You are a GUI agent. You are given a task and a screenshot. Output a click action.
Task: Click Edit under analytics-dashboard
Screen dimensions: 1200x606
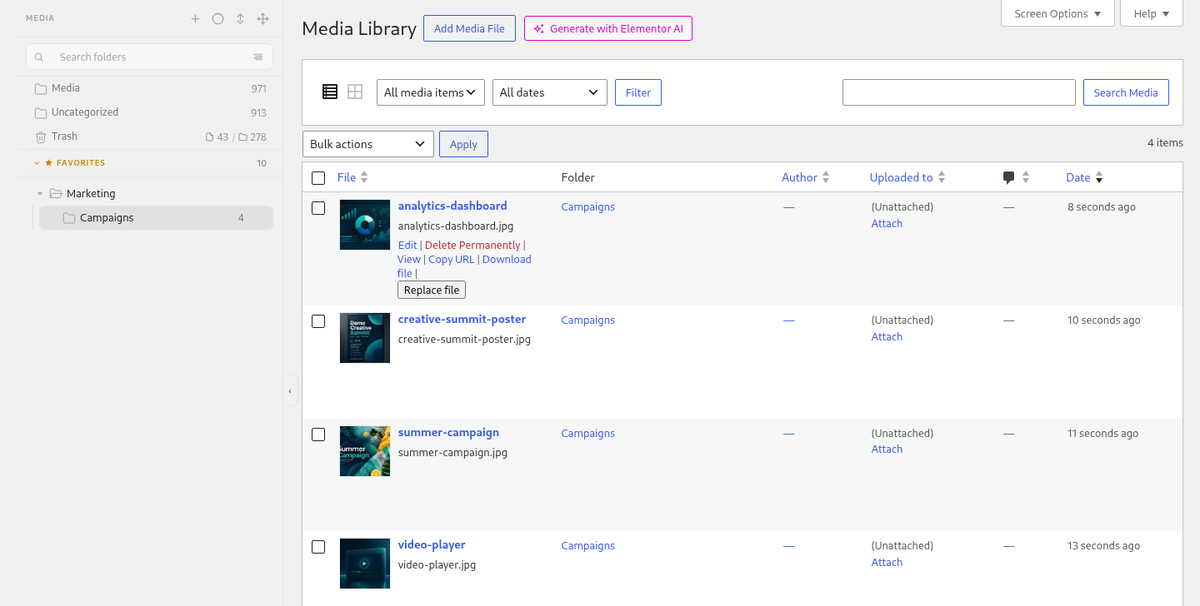coord(407,245)
